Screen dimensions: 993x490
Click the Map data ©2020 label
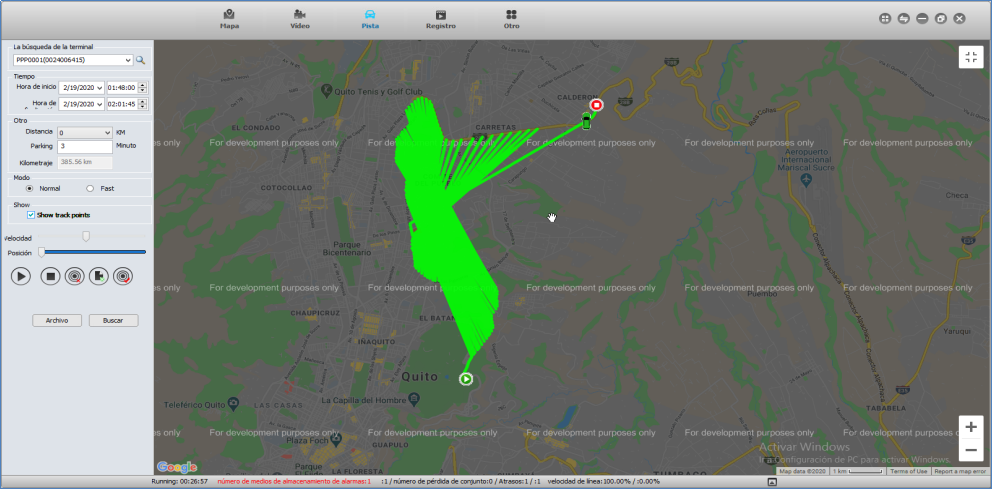(802, 472)
